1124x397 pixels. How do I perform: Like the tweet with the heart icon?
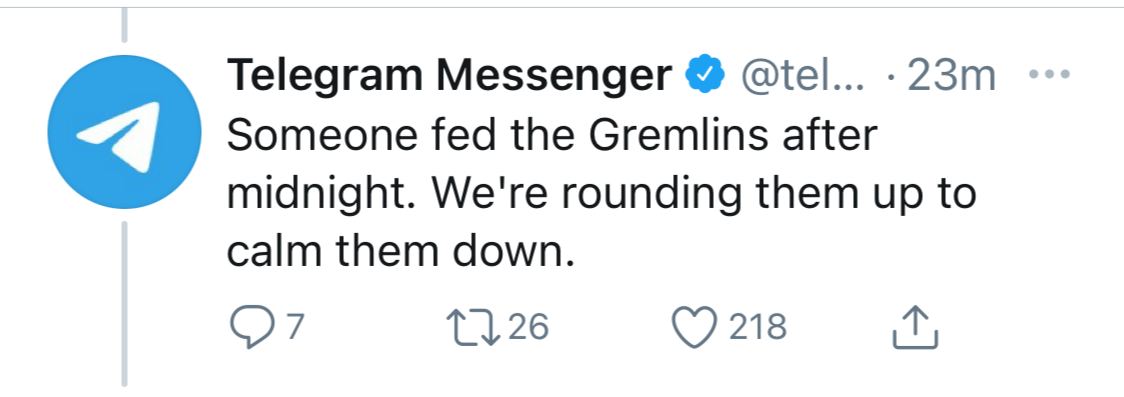tap(695, 327)
